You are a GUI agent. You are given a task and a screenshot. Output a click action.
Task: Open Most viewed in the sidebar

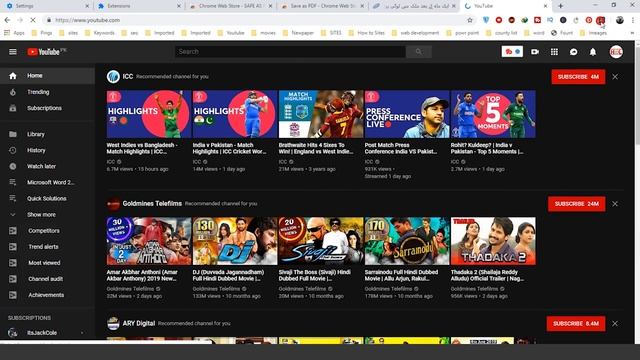click(x=47, y=263)
